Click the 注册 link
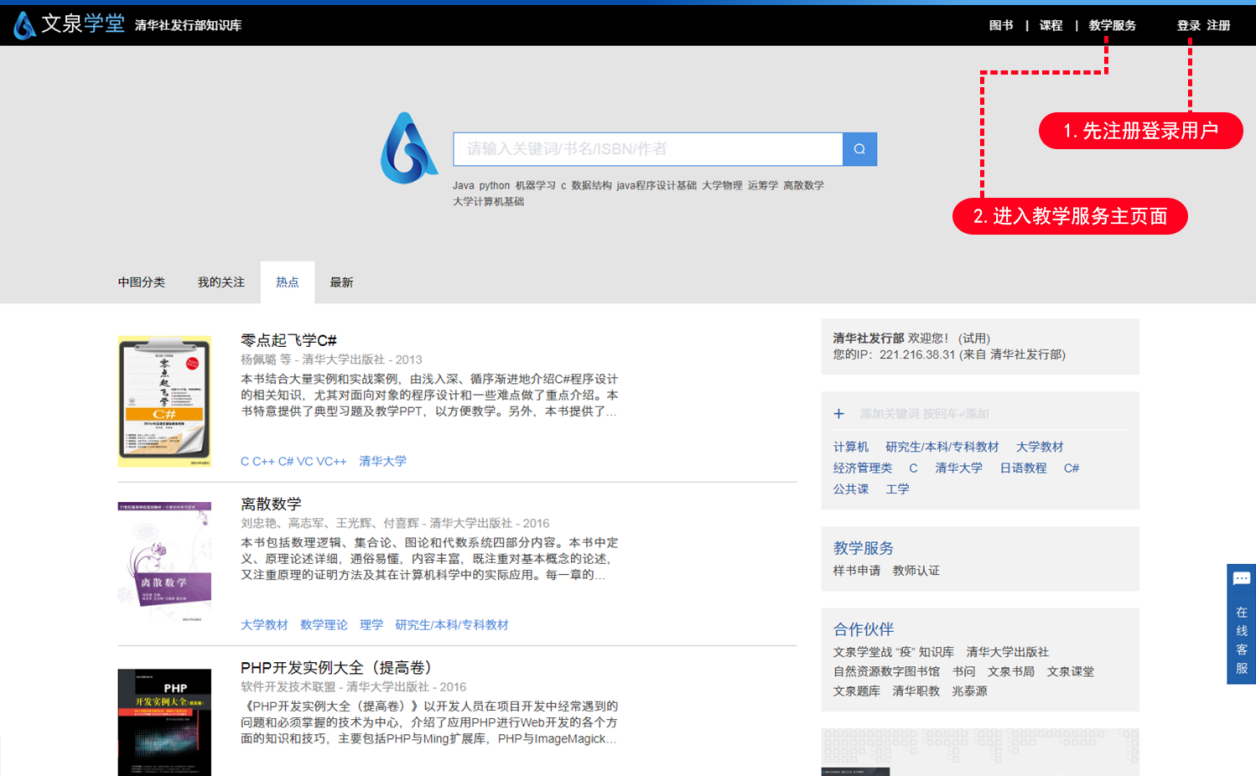 point(1218,26)
